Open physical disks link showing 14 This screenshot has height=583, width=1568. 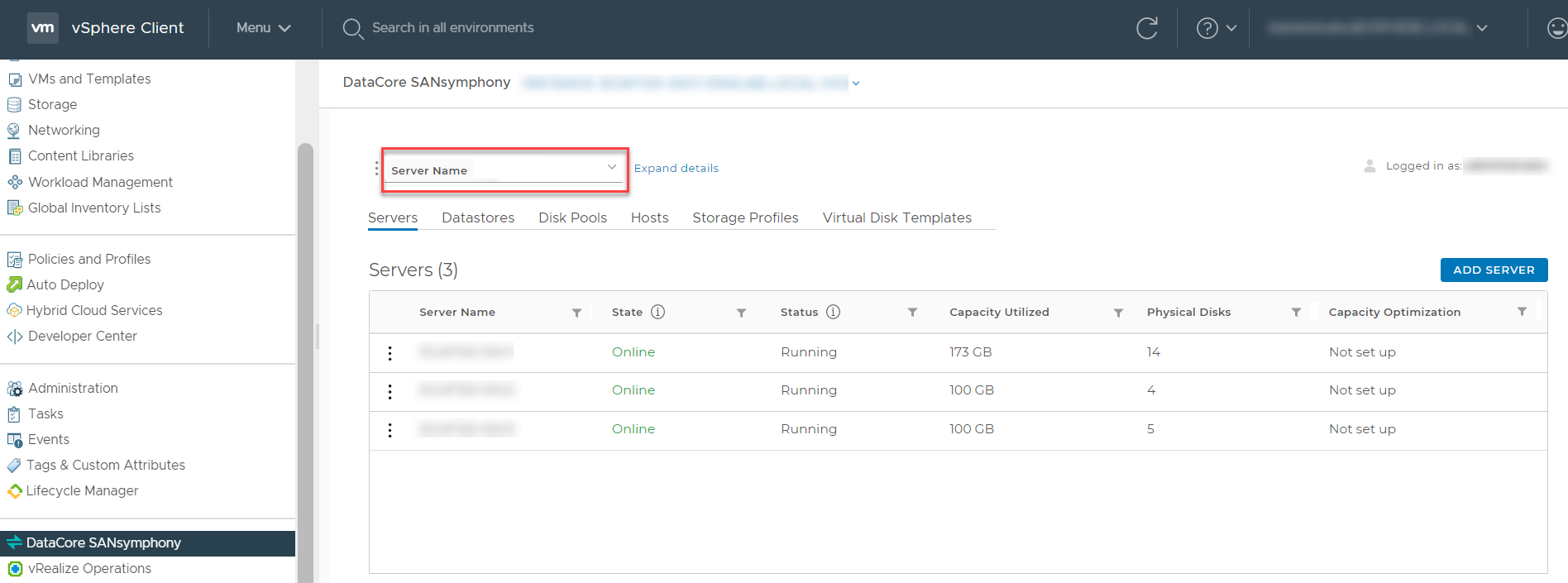(1154, 352)
